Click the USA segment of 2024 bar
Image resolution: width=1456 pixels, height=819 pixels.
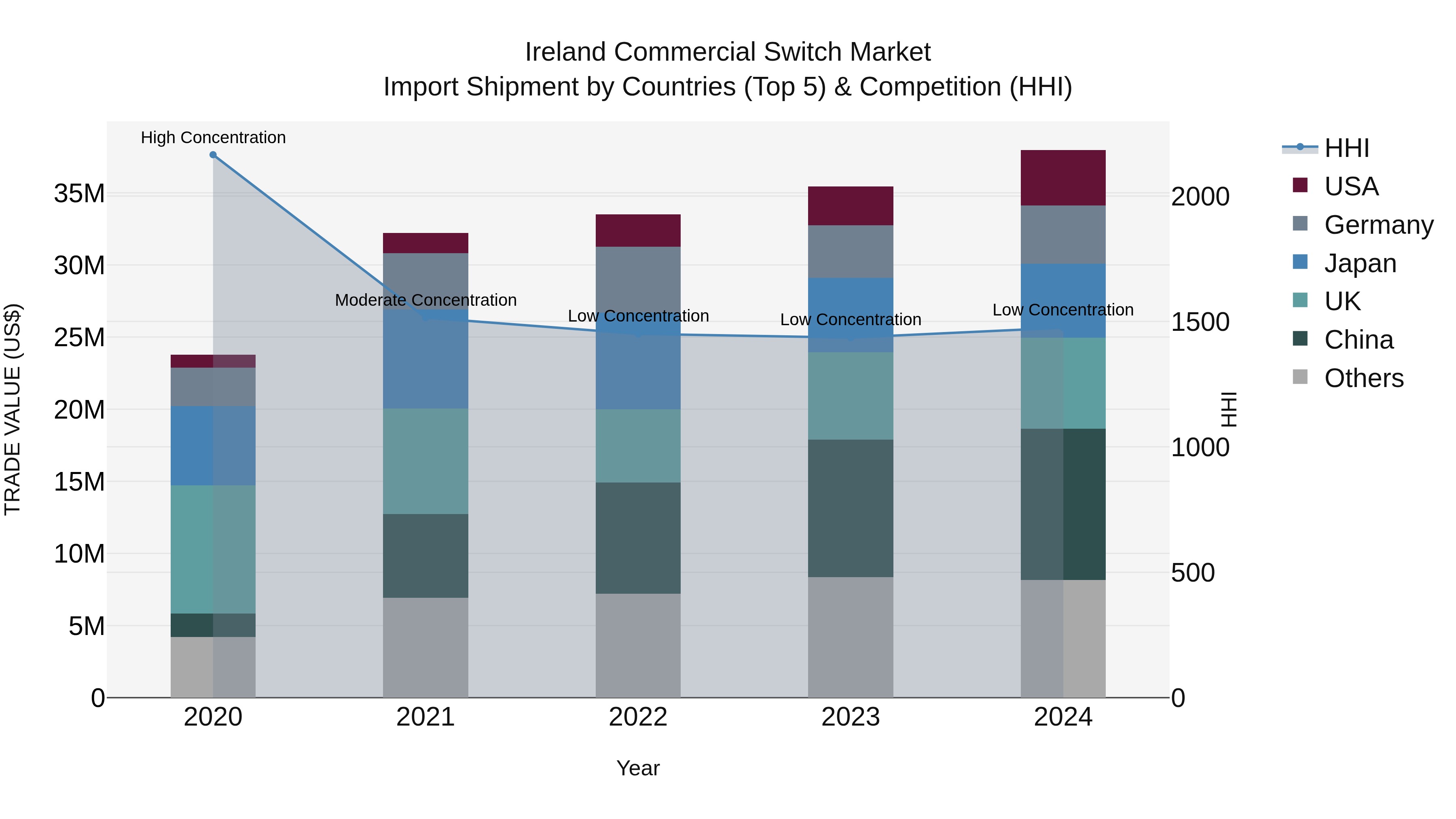pos(1062,178)
